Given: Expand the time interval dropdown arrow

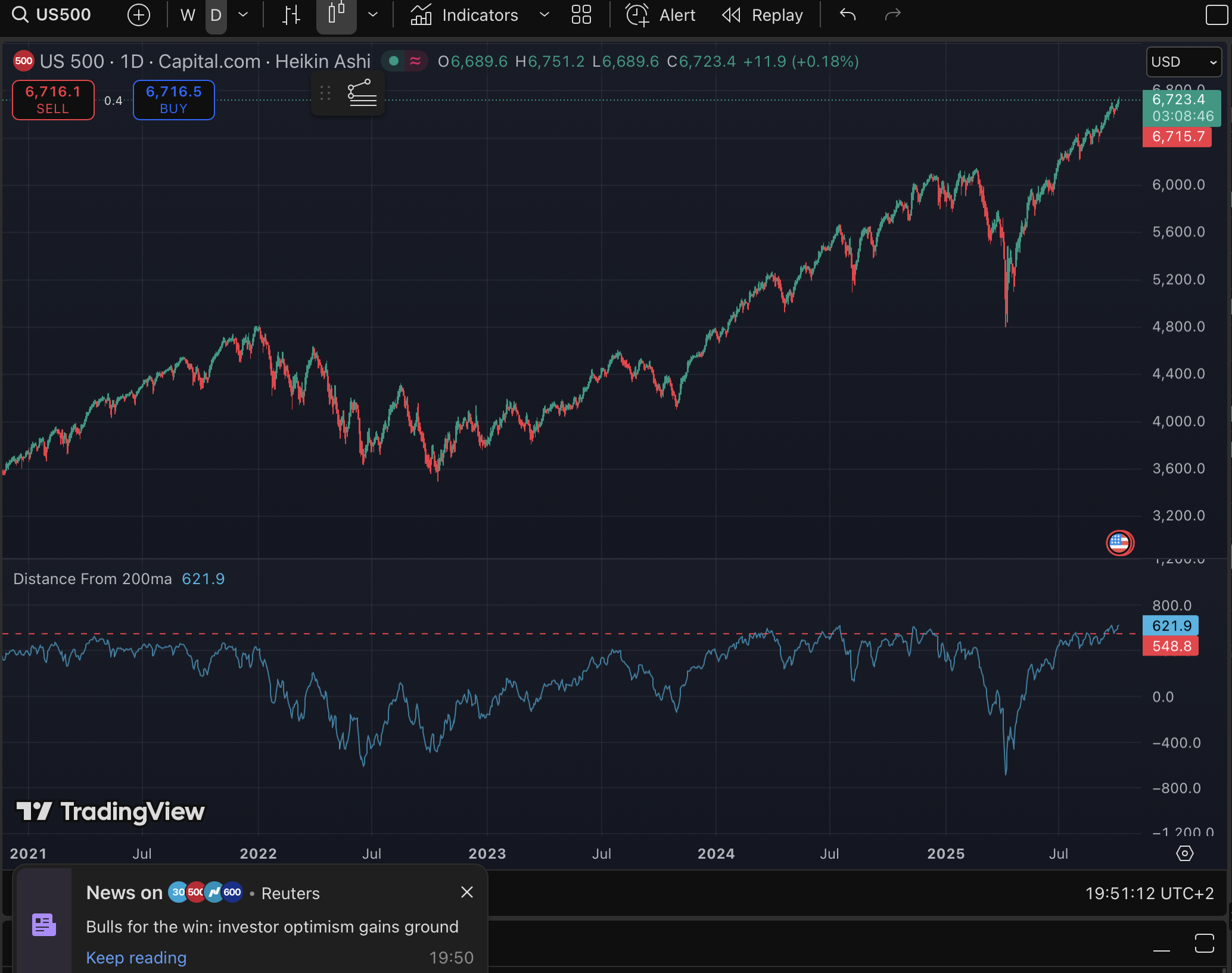Looking at the screenshot, I should tap(243, 15).
